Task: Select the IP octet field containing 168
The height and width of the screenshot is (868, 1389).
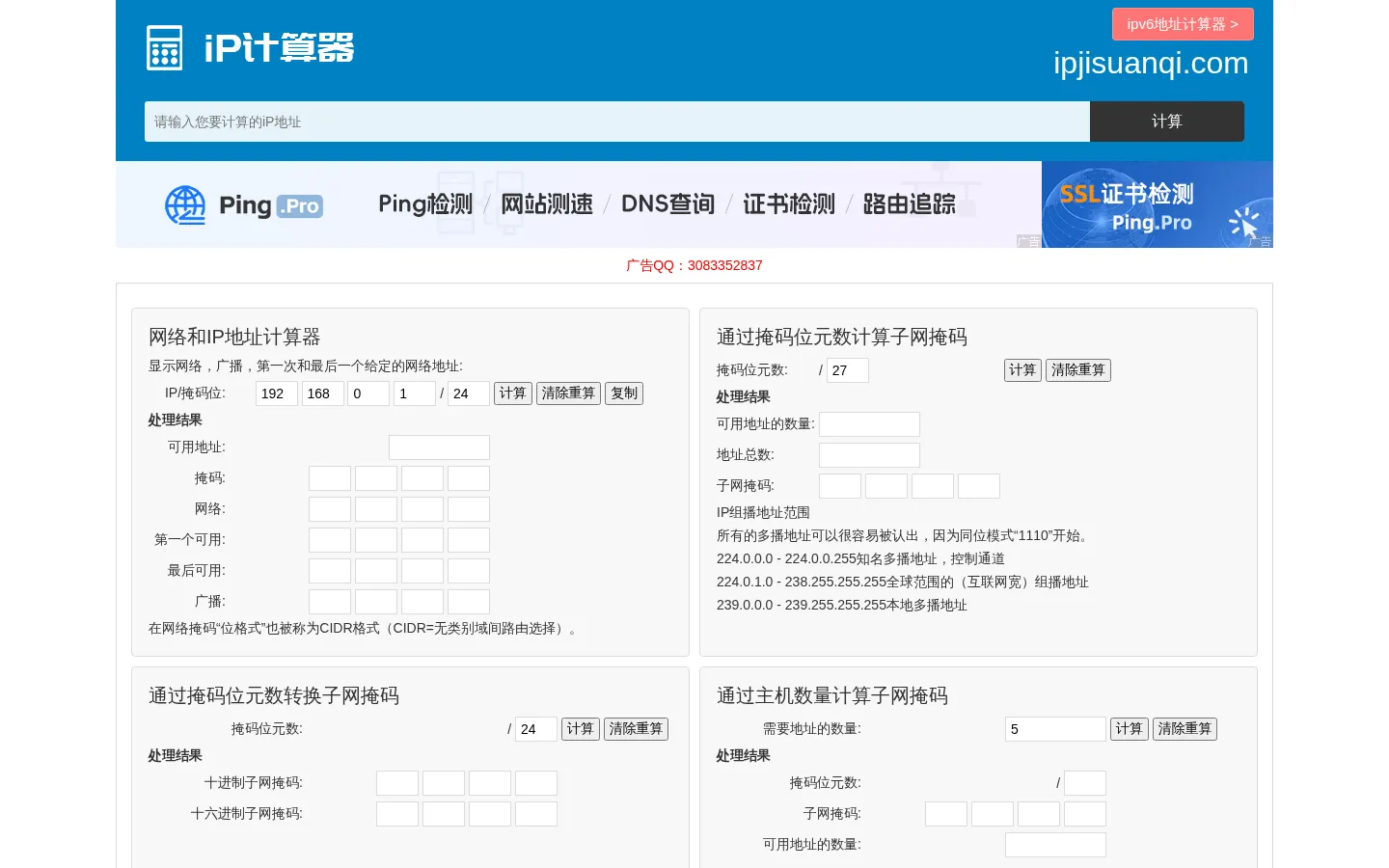Action: 323,393
